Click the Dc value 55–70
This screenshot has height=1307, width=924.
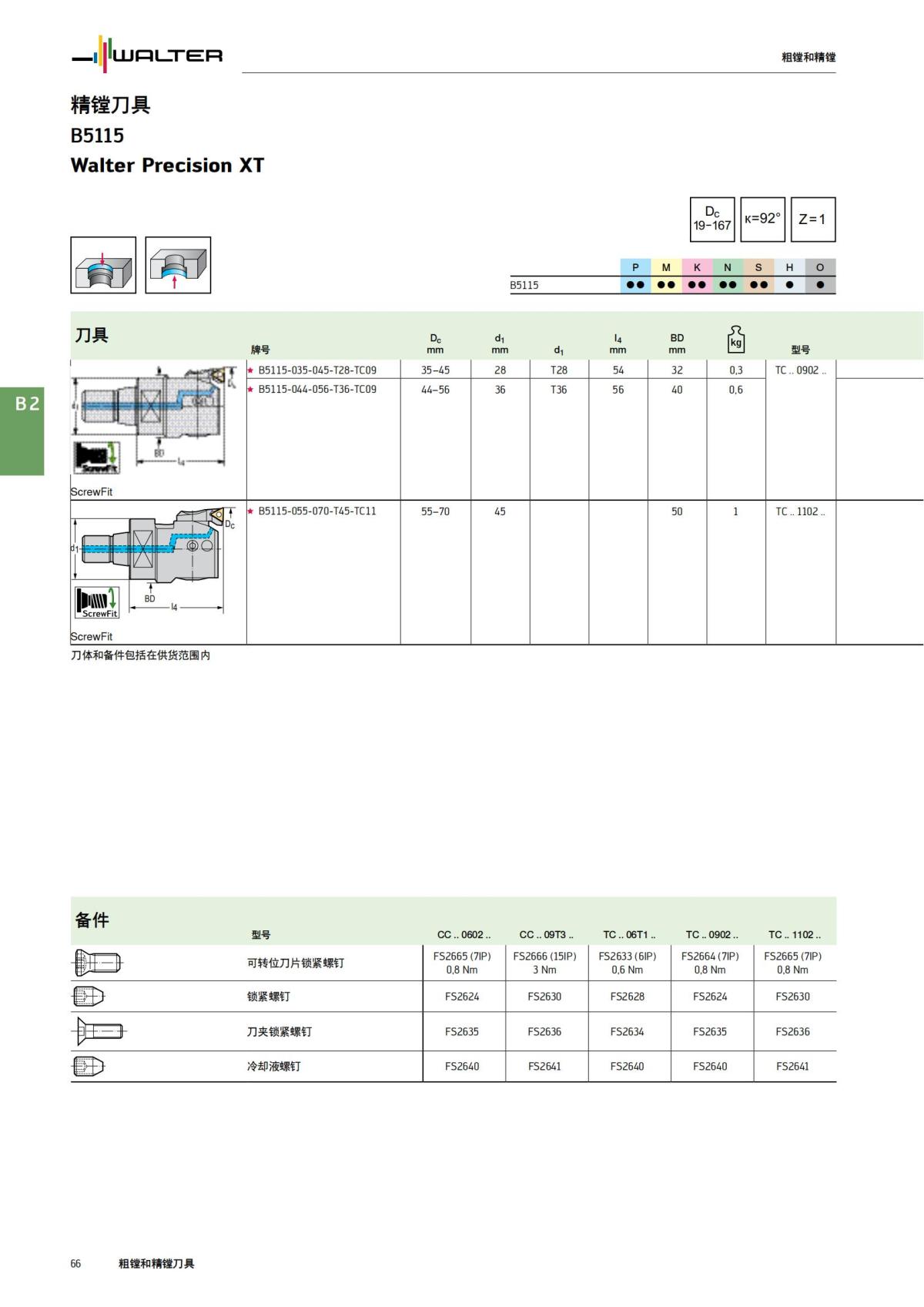(x=435, y=511)
